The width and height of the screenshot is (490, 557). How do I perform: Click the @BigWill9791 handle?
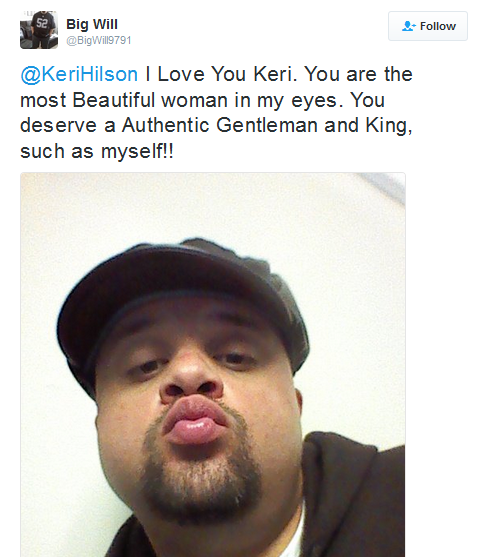pos(99,40)
